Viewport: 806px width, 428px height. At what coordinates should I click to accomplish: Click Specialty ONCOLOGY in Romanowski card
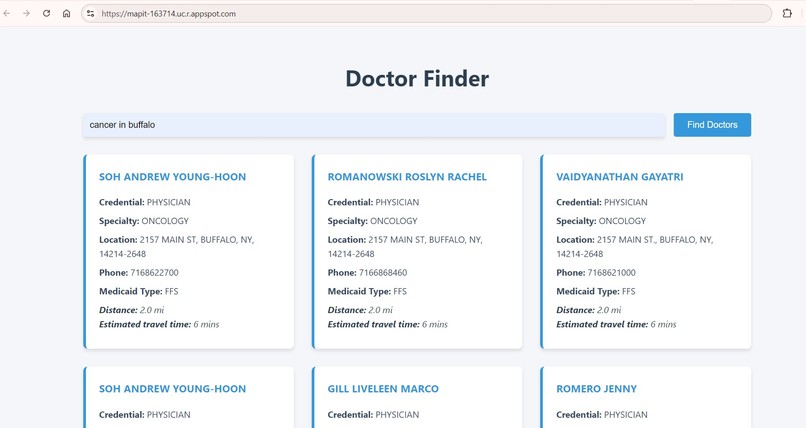click(373, 221)
